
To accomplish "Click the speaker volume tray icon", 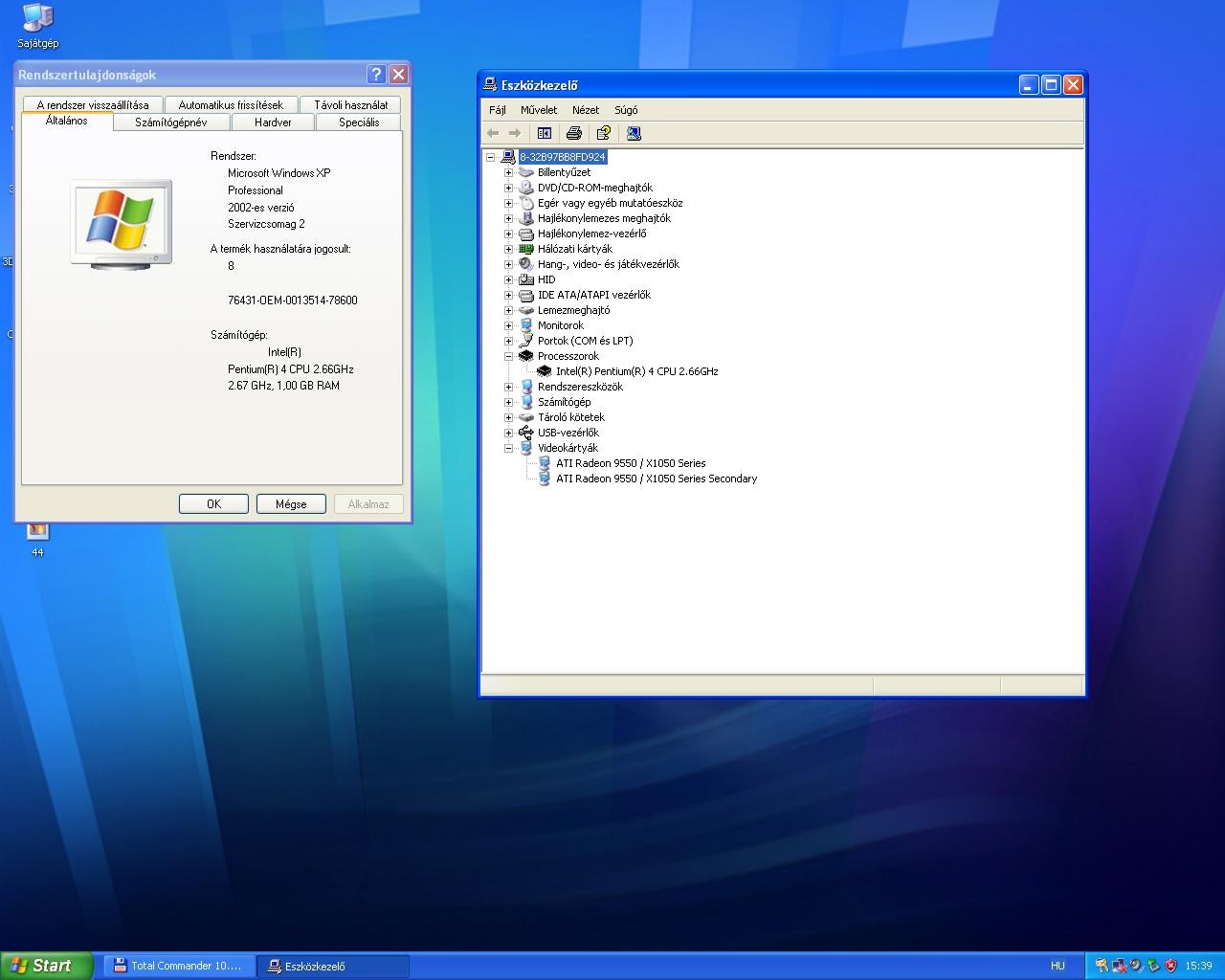I will tap(1136, 966).
